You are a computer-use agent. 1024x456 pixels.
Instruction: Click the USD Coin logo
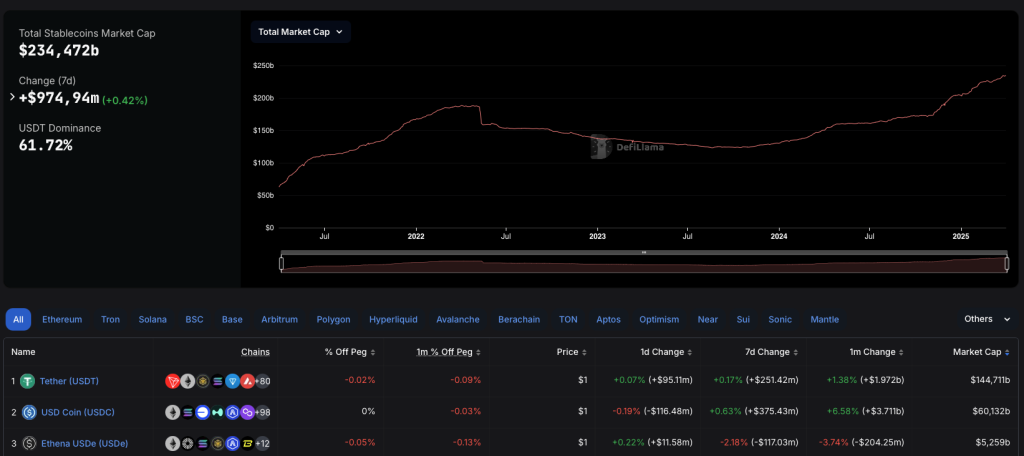coord(29,412)
